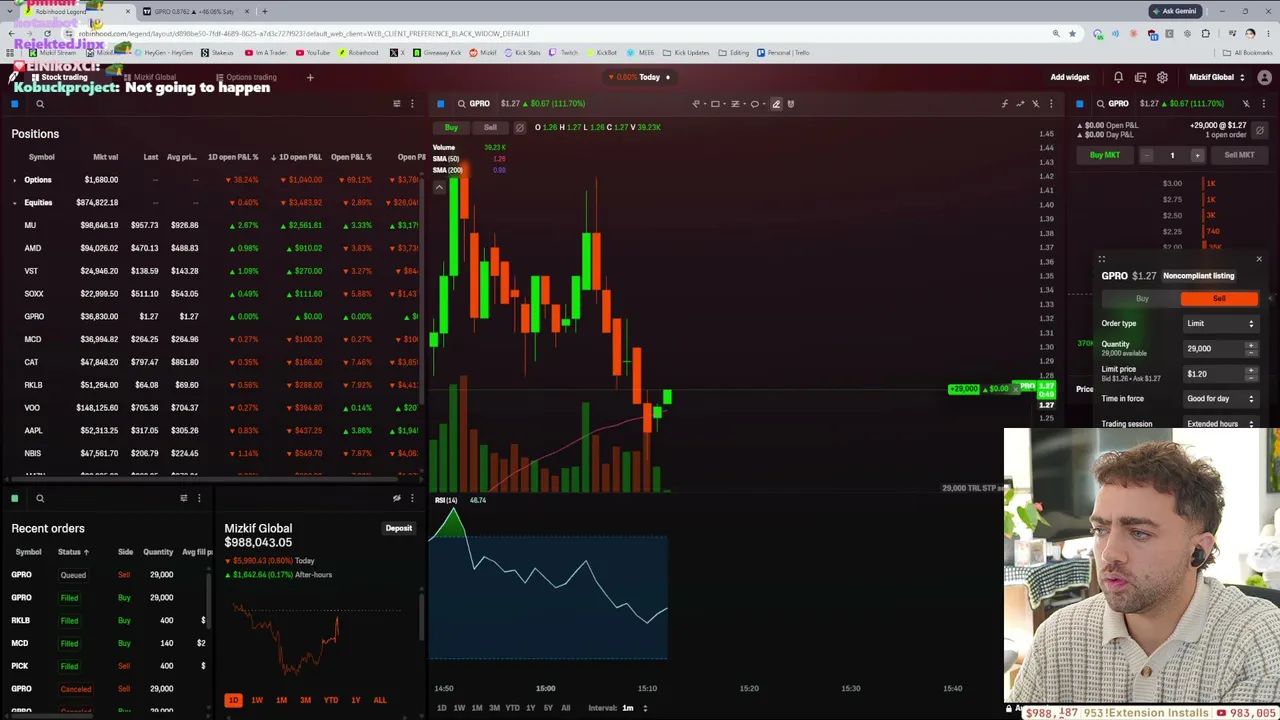This screenshot has height=720, width=1280.
Task: Hide account balance with eye icon
Action: 397,498
